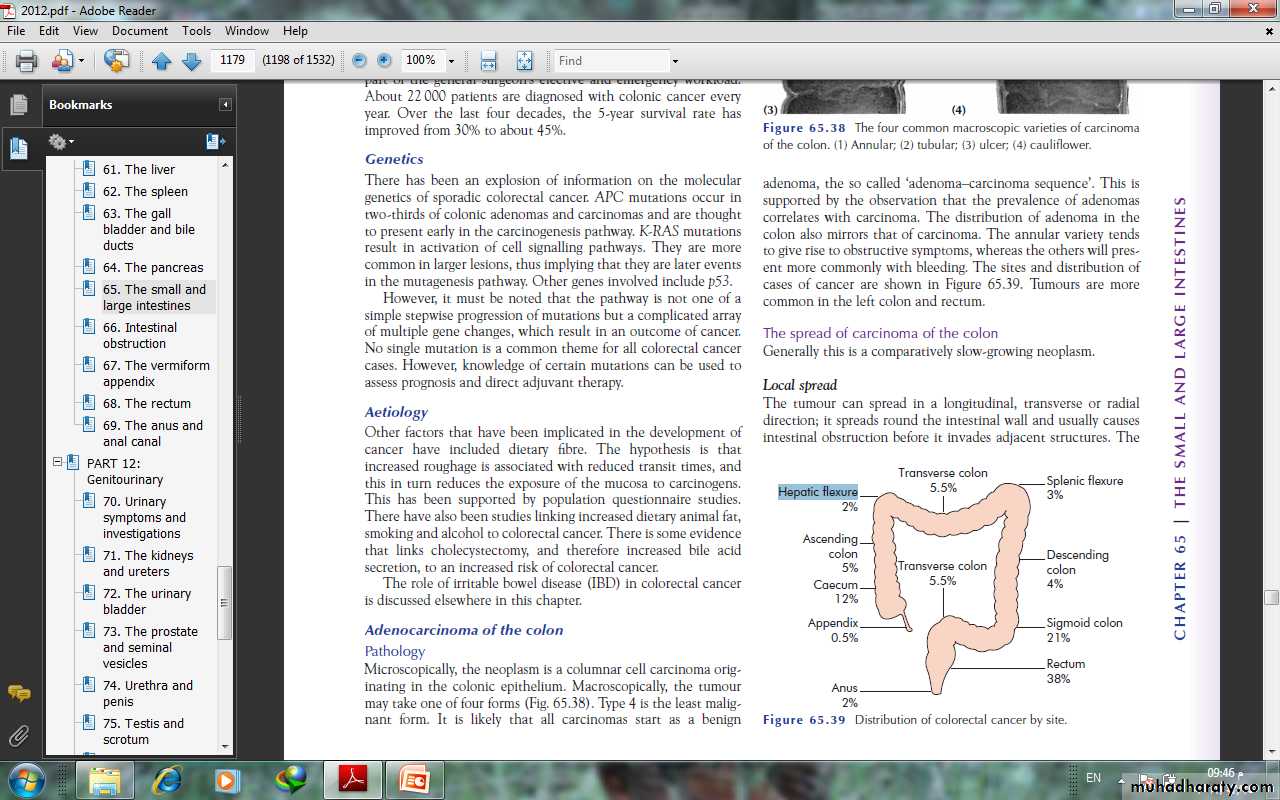Open the Attachments paperclip panel
Image resolution: width=1280 pixels, height=800 pixels.
pos(18,737)
